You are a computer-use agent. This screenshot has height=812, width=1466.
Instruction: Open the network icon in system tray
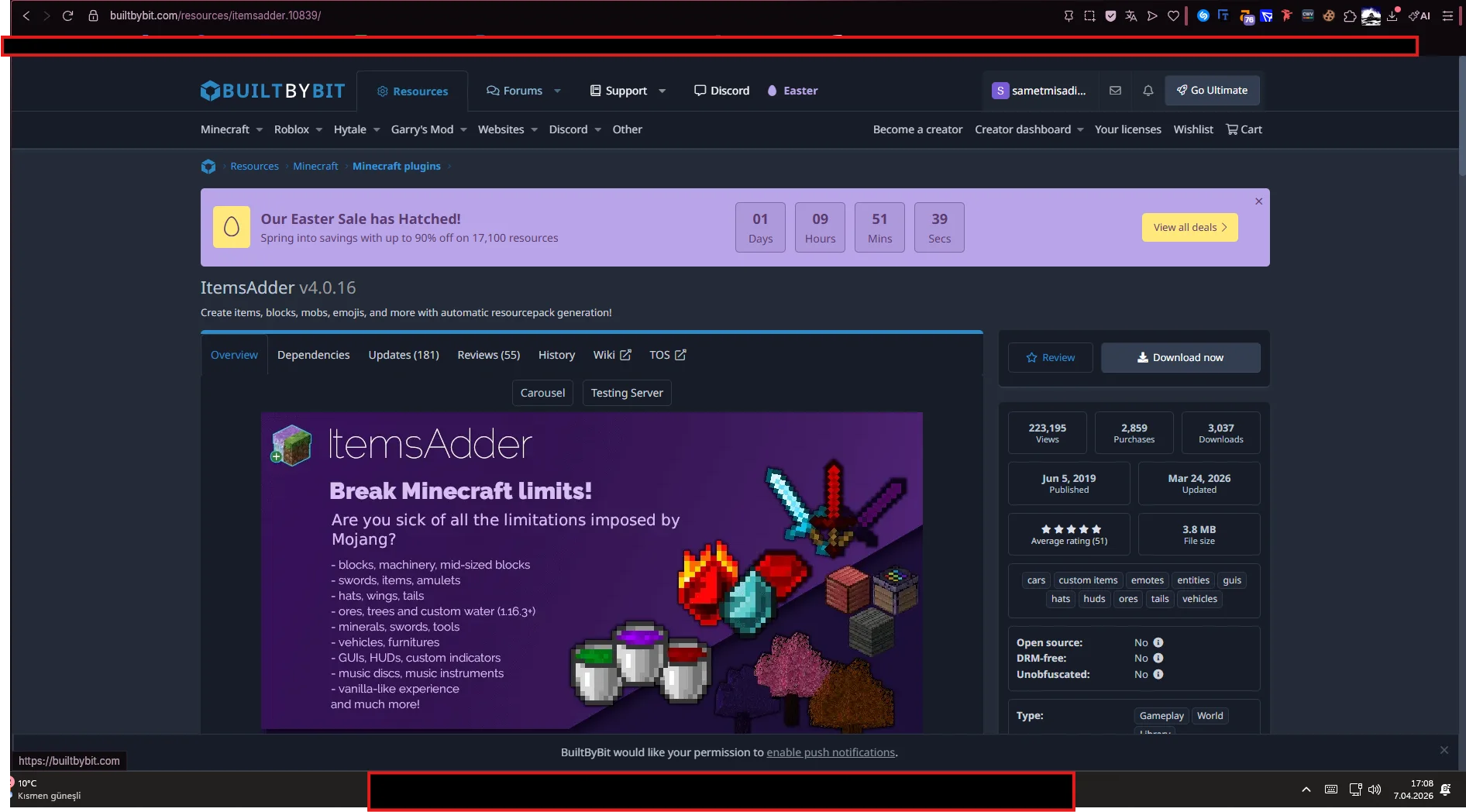1355,790
